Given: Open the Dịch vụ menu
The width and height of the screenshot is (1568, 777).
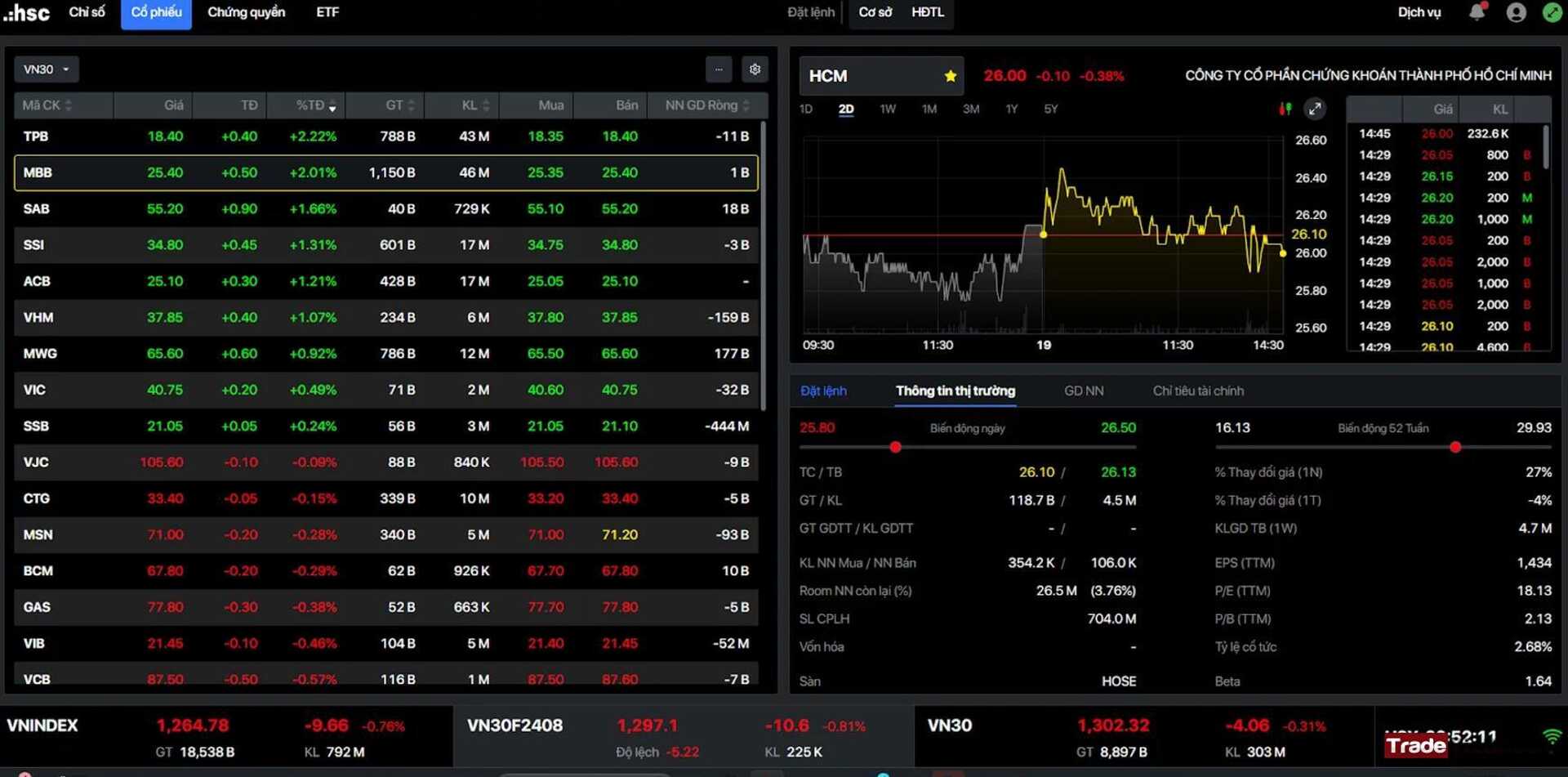Looking at the screenshot, I should pos(1419,12).
